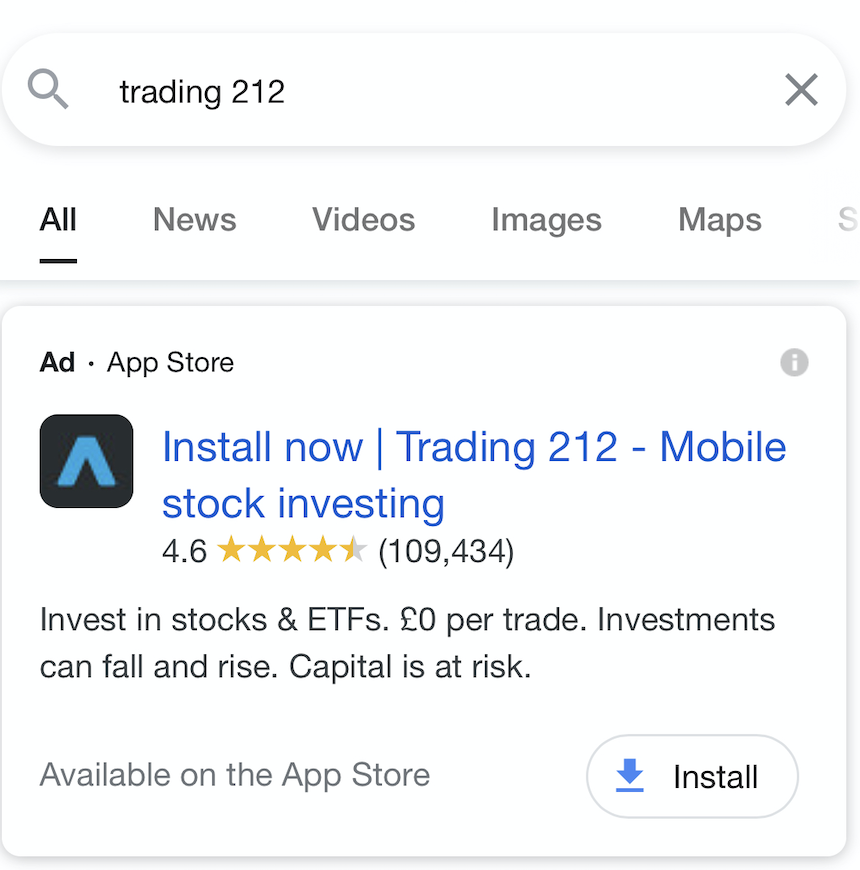Switch to the News tab
The width and height of the screenshot is (860, 870).
[194, 220]
